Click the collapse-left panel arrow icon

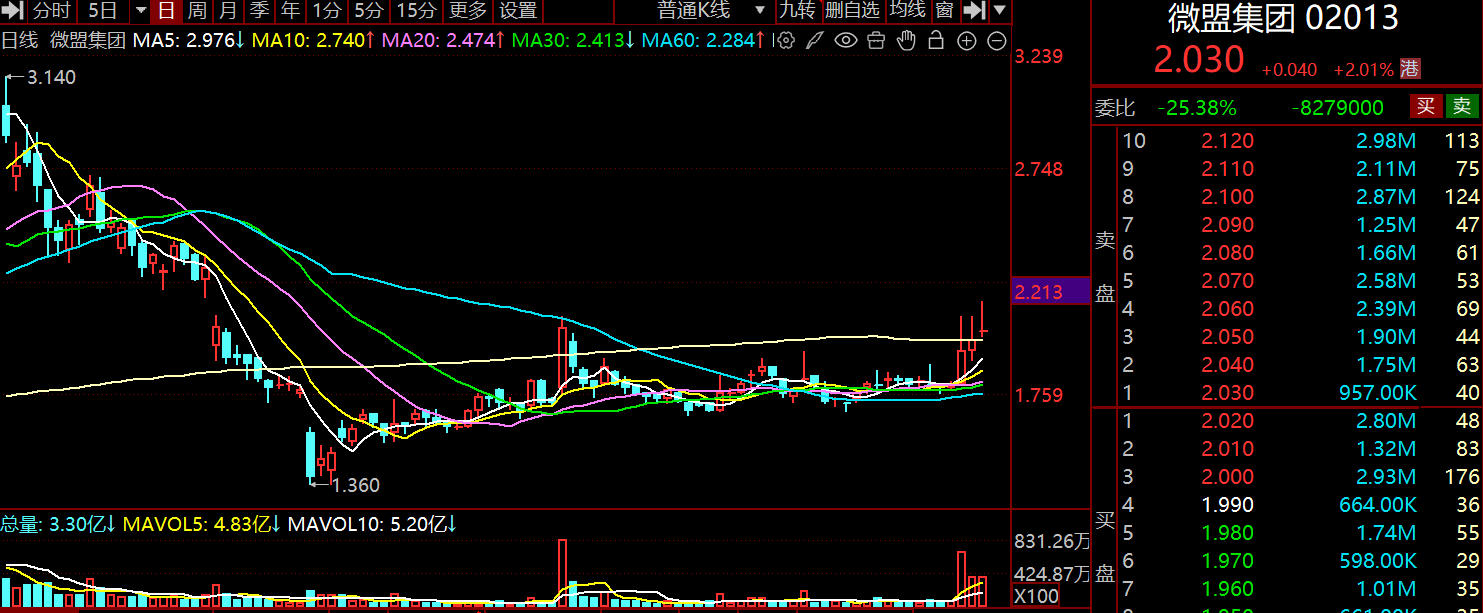pyautogui.click(x=13, y=11)
